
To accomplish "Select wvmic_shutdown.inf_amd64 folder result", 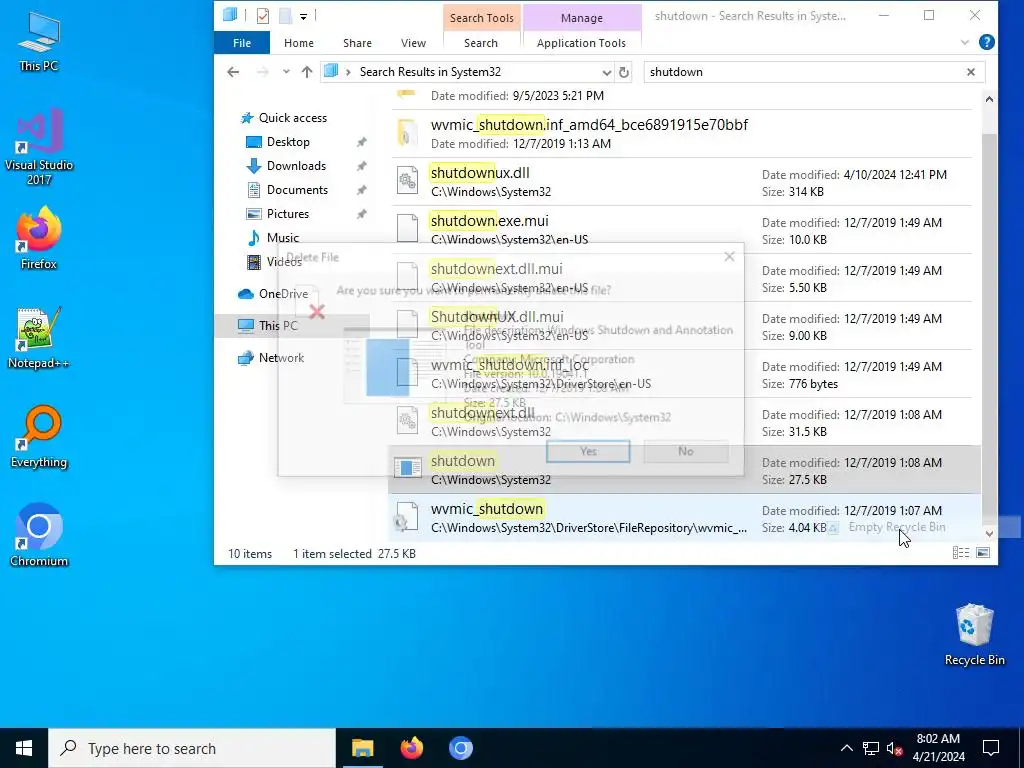I will point(682,133).
